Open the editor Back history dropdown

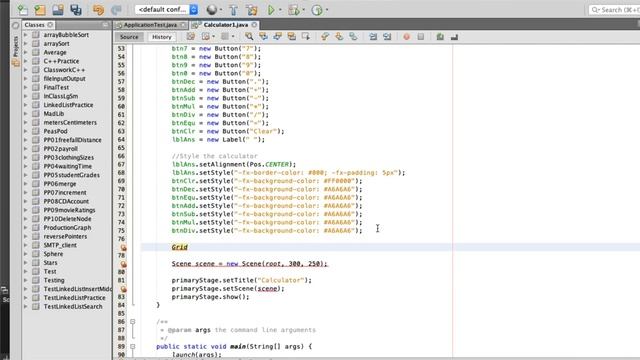coord(213,37)
